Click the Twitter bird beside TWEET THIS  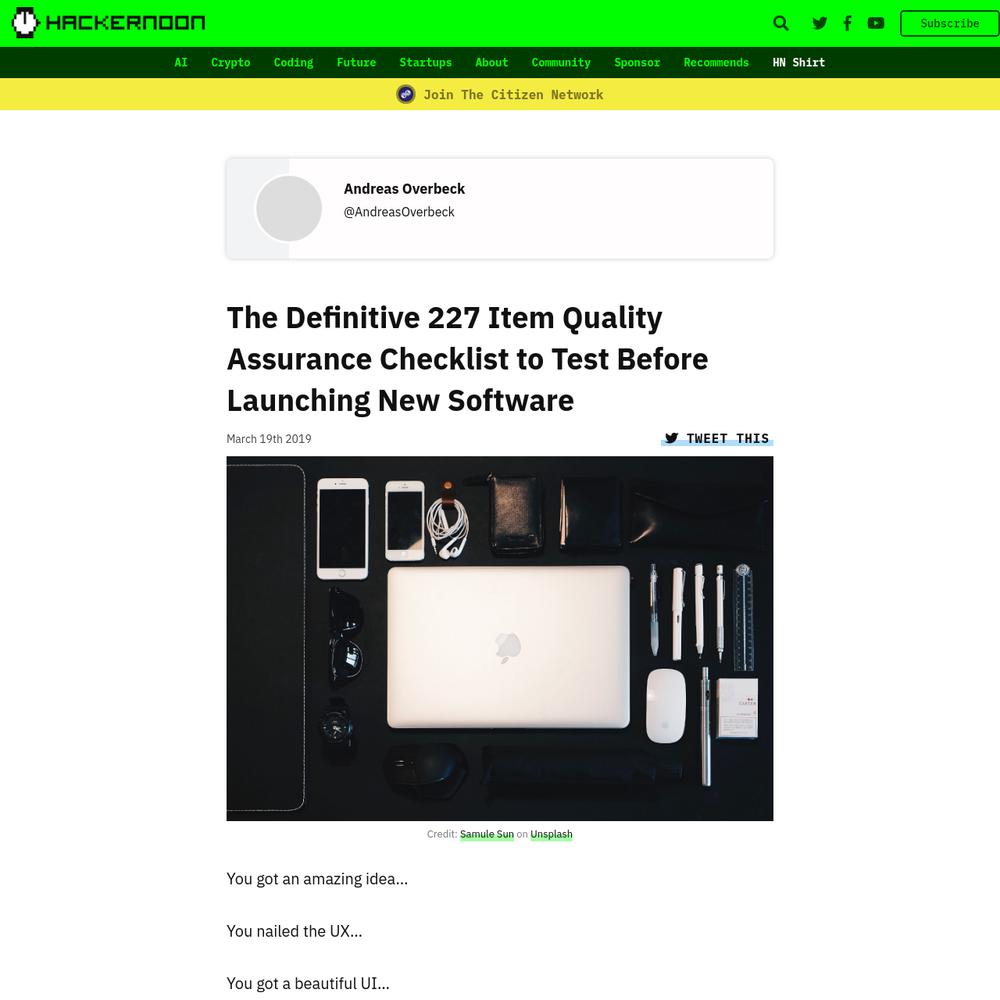(x=672, y=438)
